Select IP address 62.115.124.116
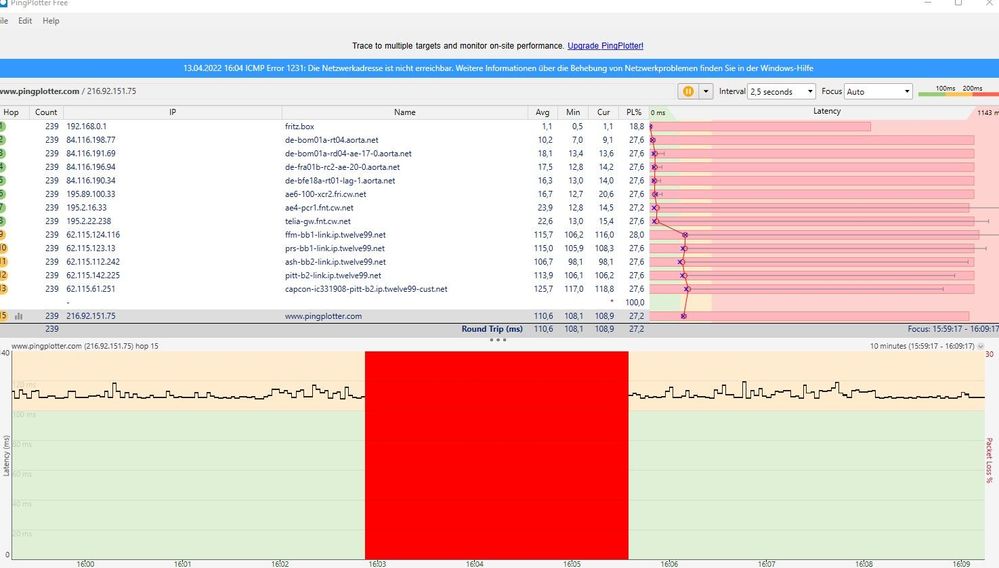 pos(93,235)
